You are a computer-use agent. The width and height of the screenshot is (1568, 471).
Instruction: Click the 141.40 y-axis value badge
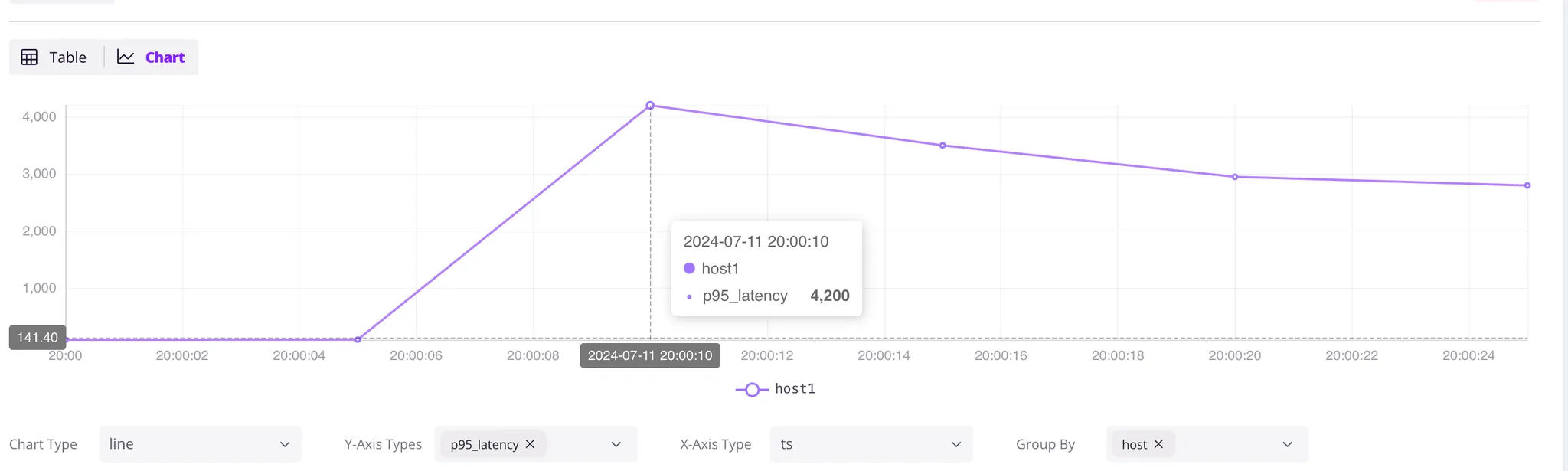[38, 337]
